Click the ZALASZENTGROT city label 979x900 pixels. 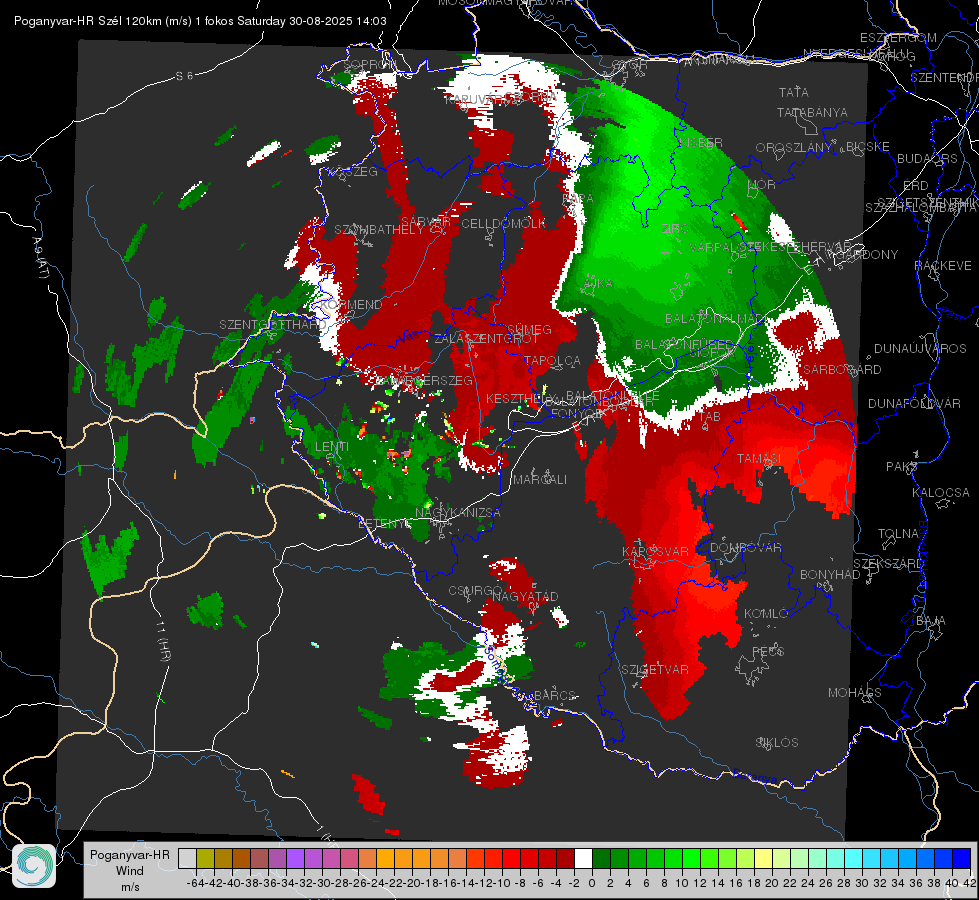(486, 339)
